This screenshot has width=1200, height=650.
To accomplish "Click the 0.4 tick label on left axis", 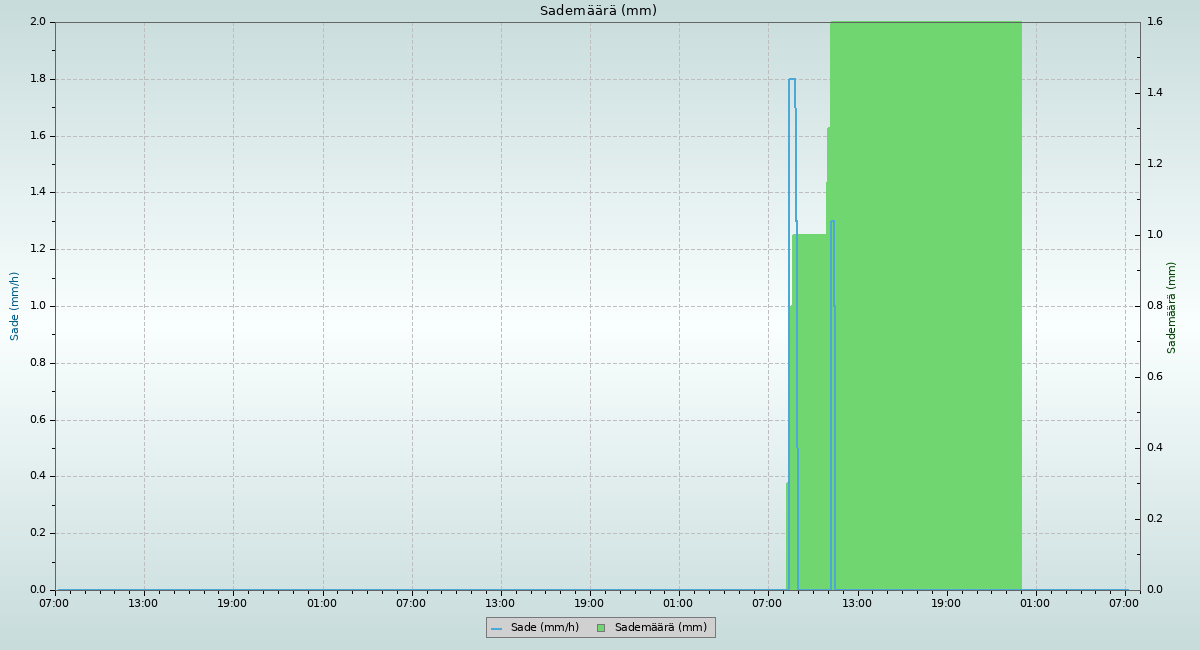I will 38,476.
